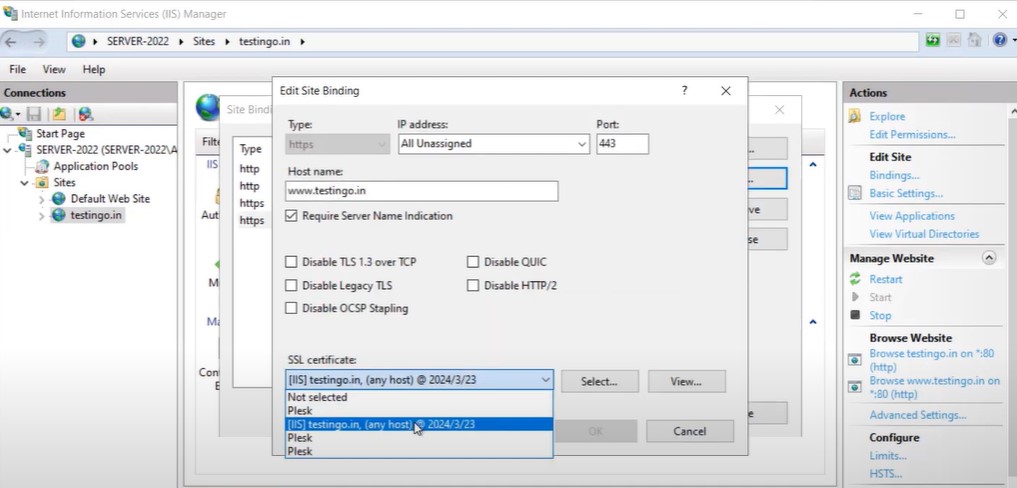Close the Edit Site Binding dialog

pyautogui.click(x=726, y=91)
